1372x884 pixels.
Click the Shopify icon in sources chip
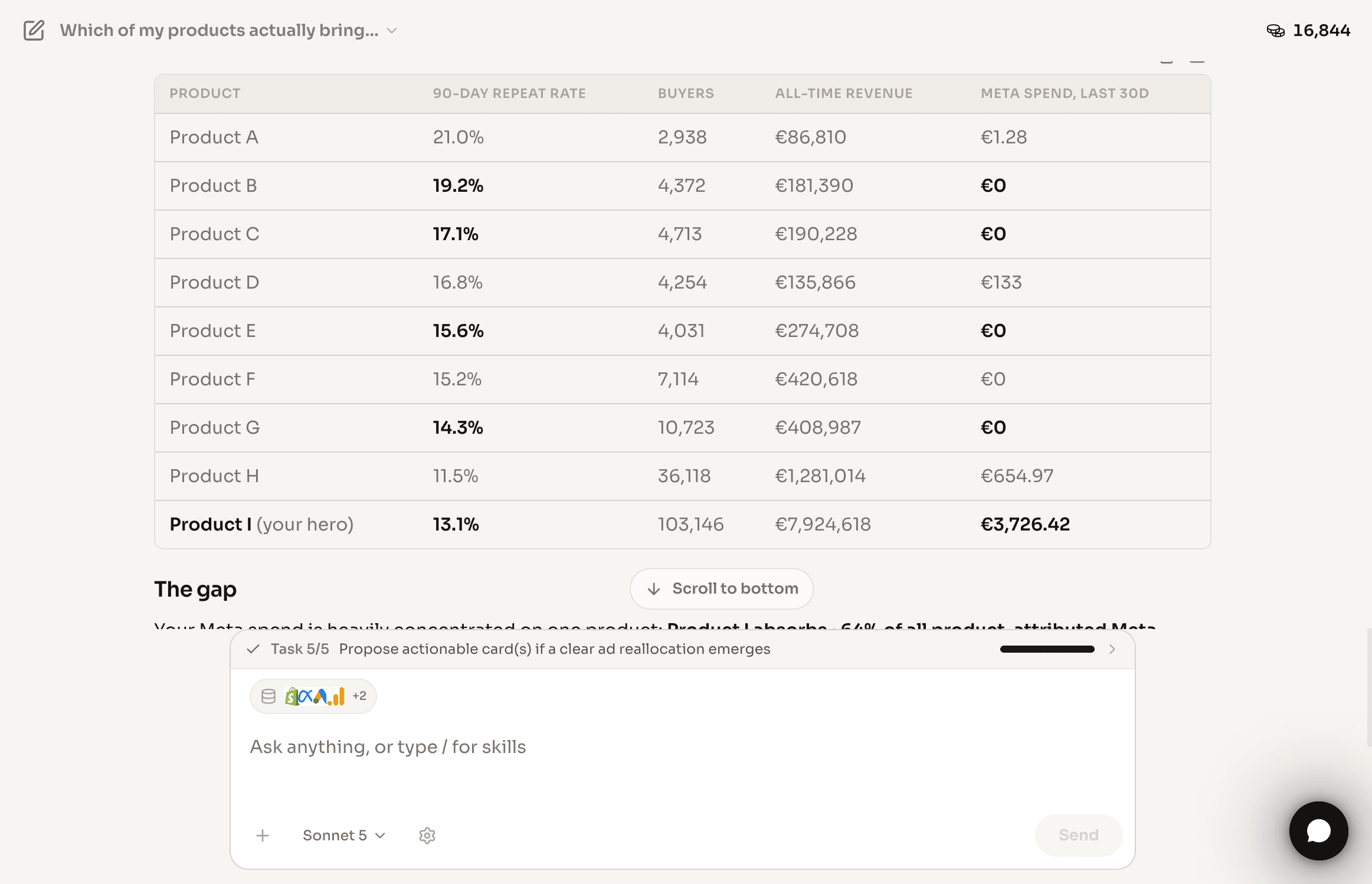pyautogui.click(x=291, y=696)
